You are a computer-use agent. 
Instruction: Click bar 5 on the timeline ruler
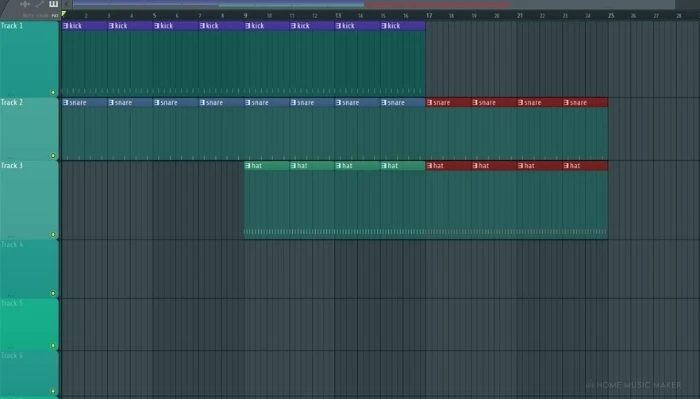pyautogui.click(x=154, y=16)
